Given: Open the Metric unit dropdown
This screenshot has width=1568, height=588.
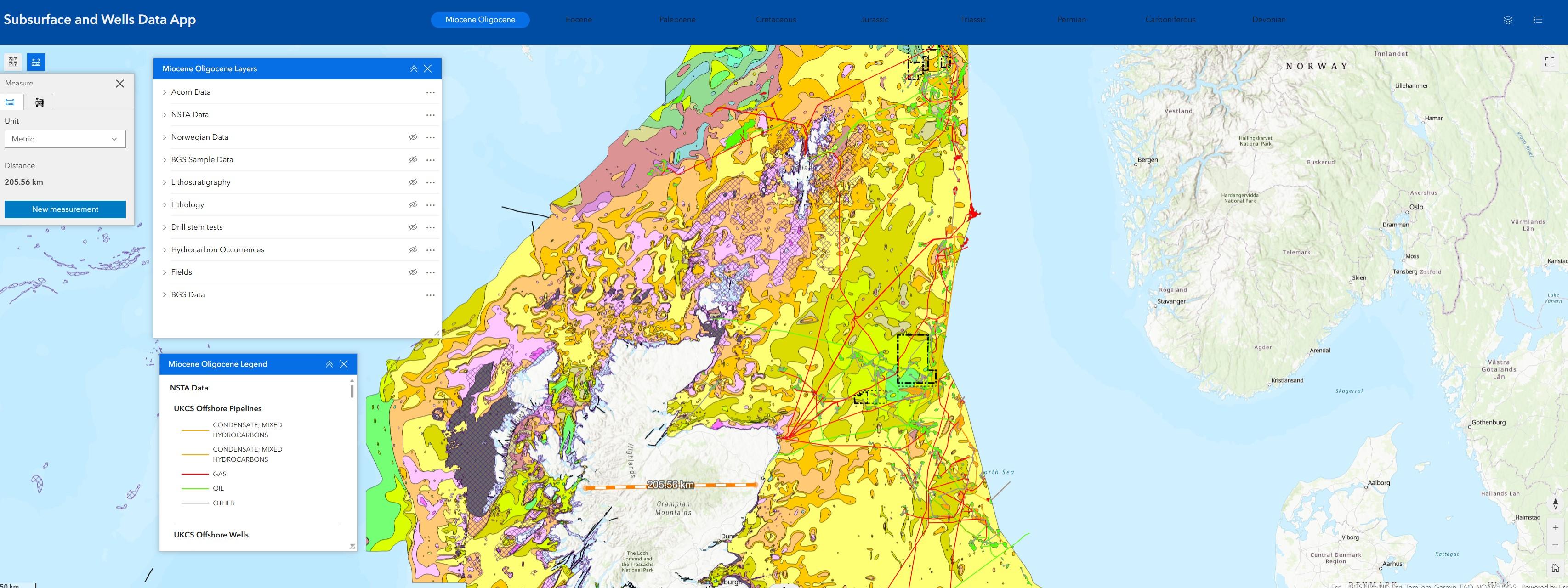Looking at the screenshot, I should tap(65, 139).
